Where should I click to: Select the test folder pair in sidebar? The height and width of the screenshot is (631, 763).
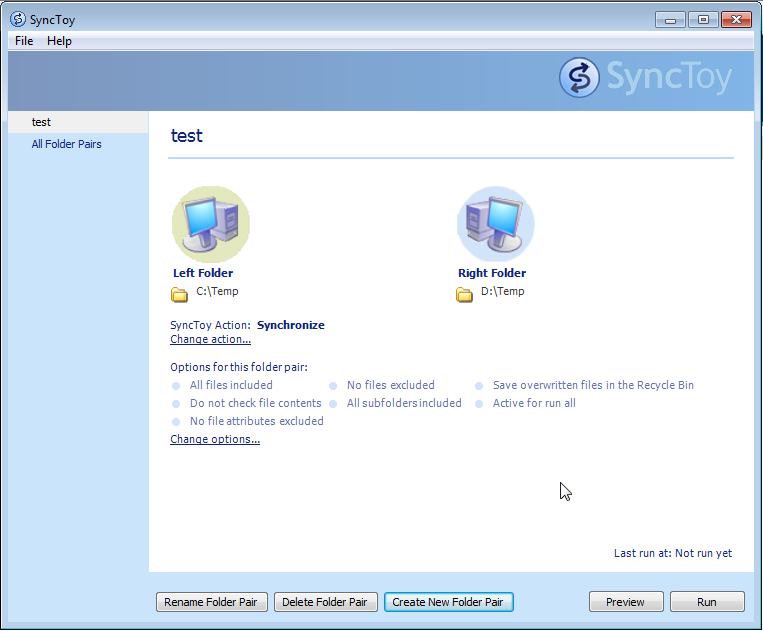[78, 122]
